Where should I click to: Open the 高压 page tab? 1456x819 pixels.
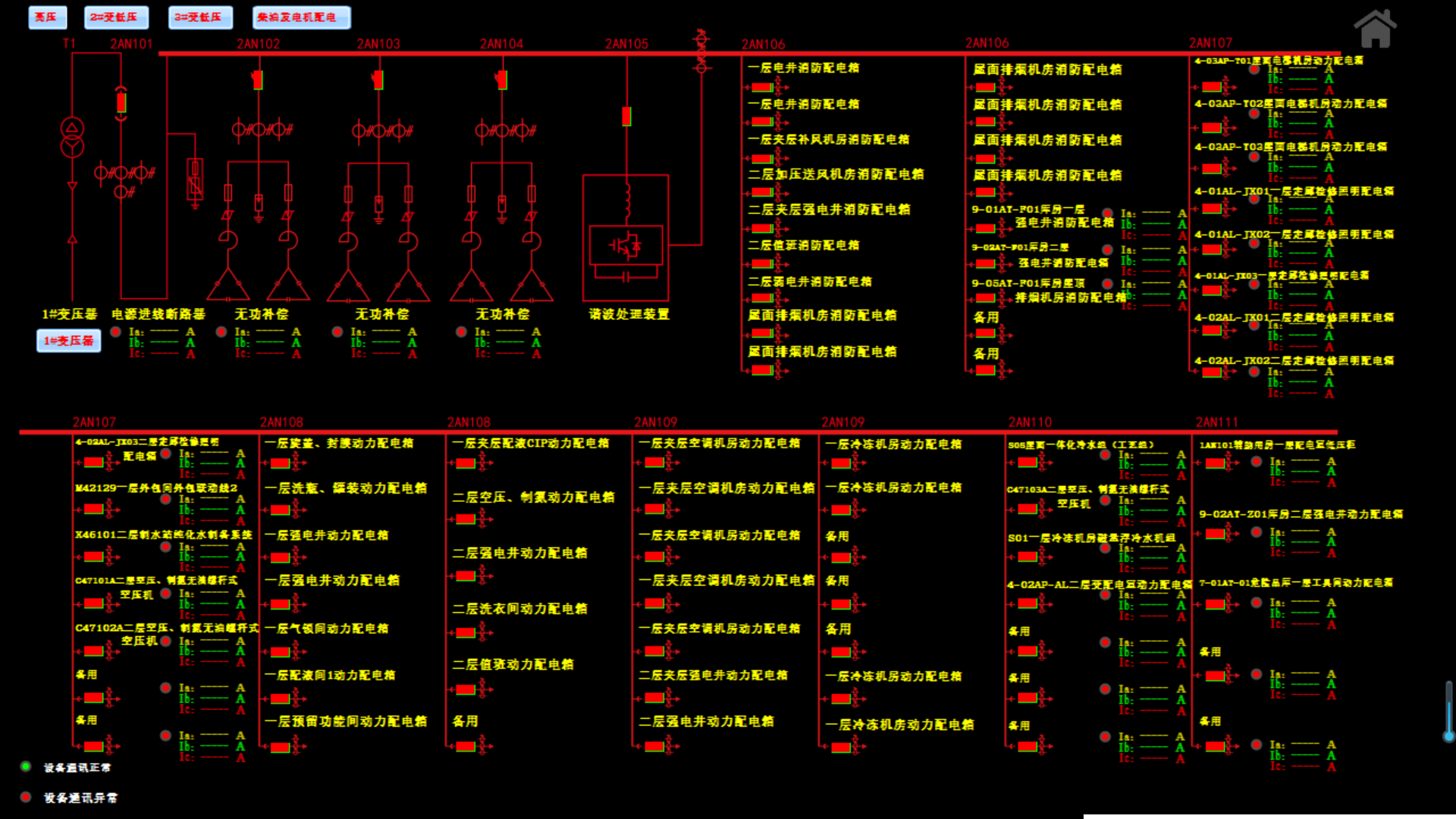point(47,17)
